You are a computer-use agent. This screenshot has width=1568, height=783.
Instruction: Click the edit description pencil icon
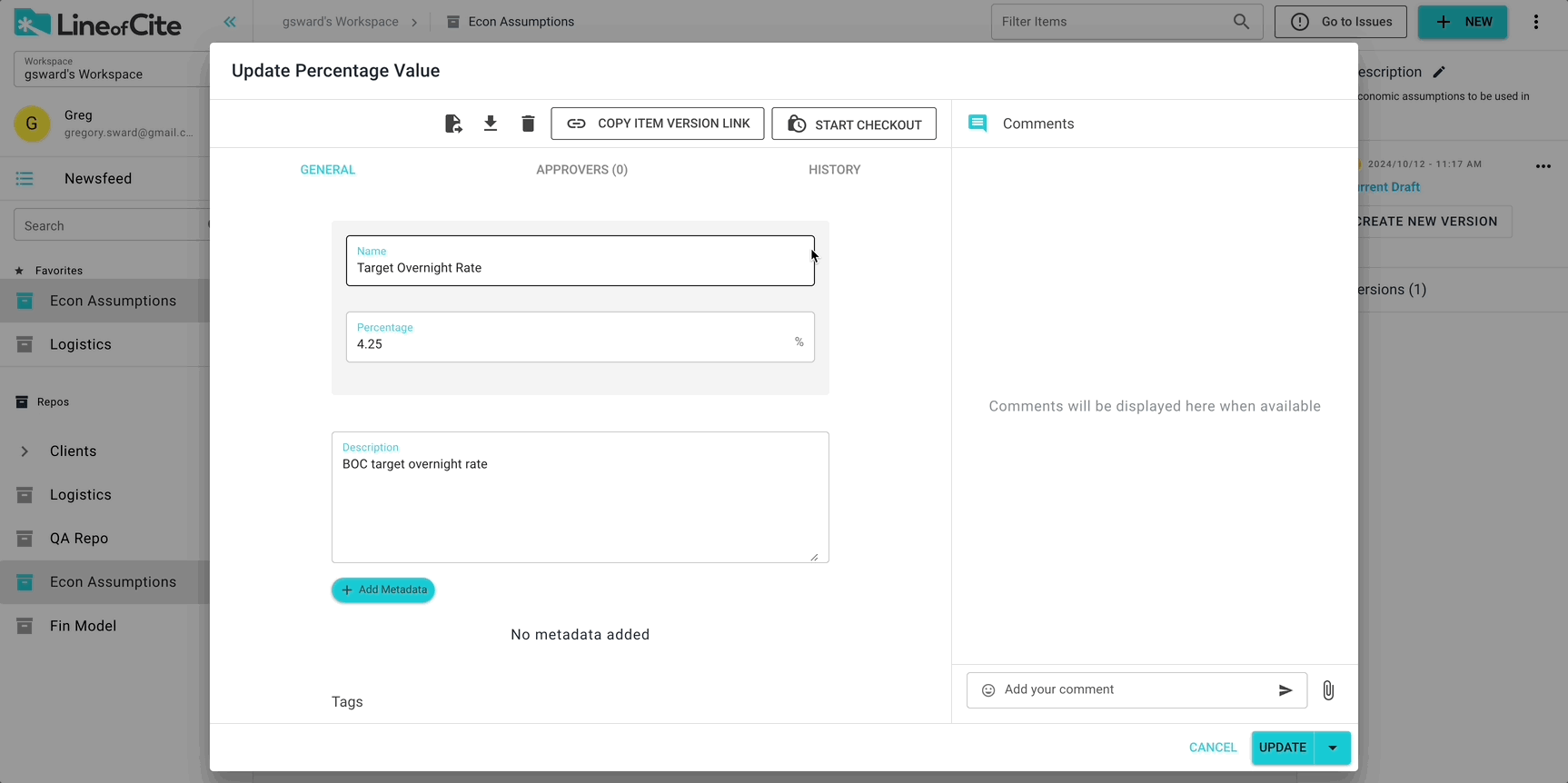pos(1439,72)
